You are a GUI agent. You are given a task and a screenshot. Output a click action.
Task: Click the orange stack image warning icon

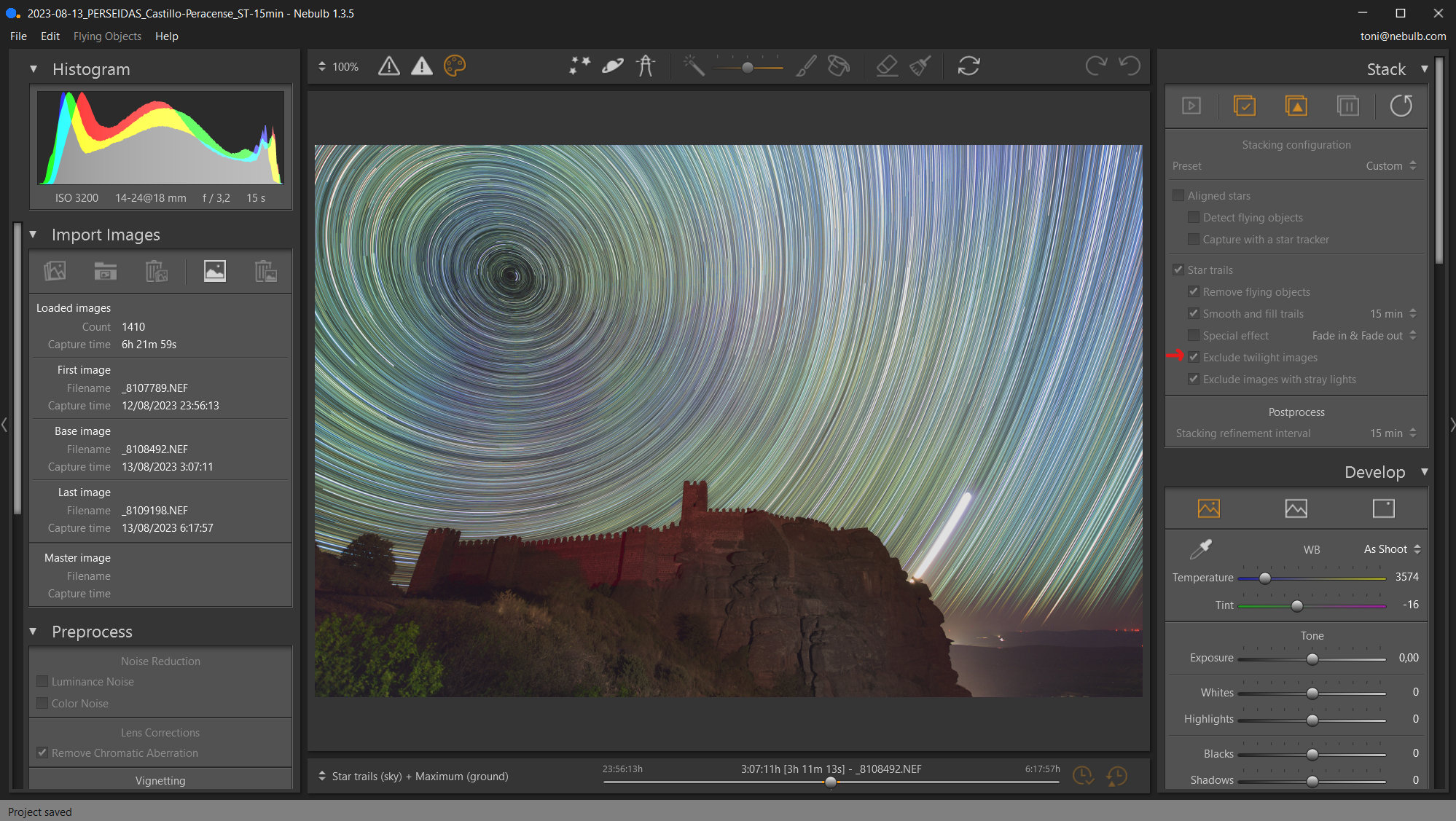coord(1296,106)
